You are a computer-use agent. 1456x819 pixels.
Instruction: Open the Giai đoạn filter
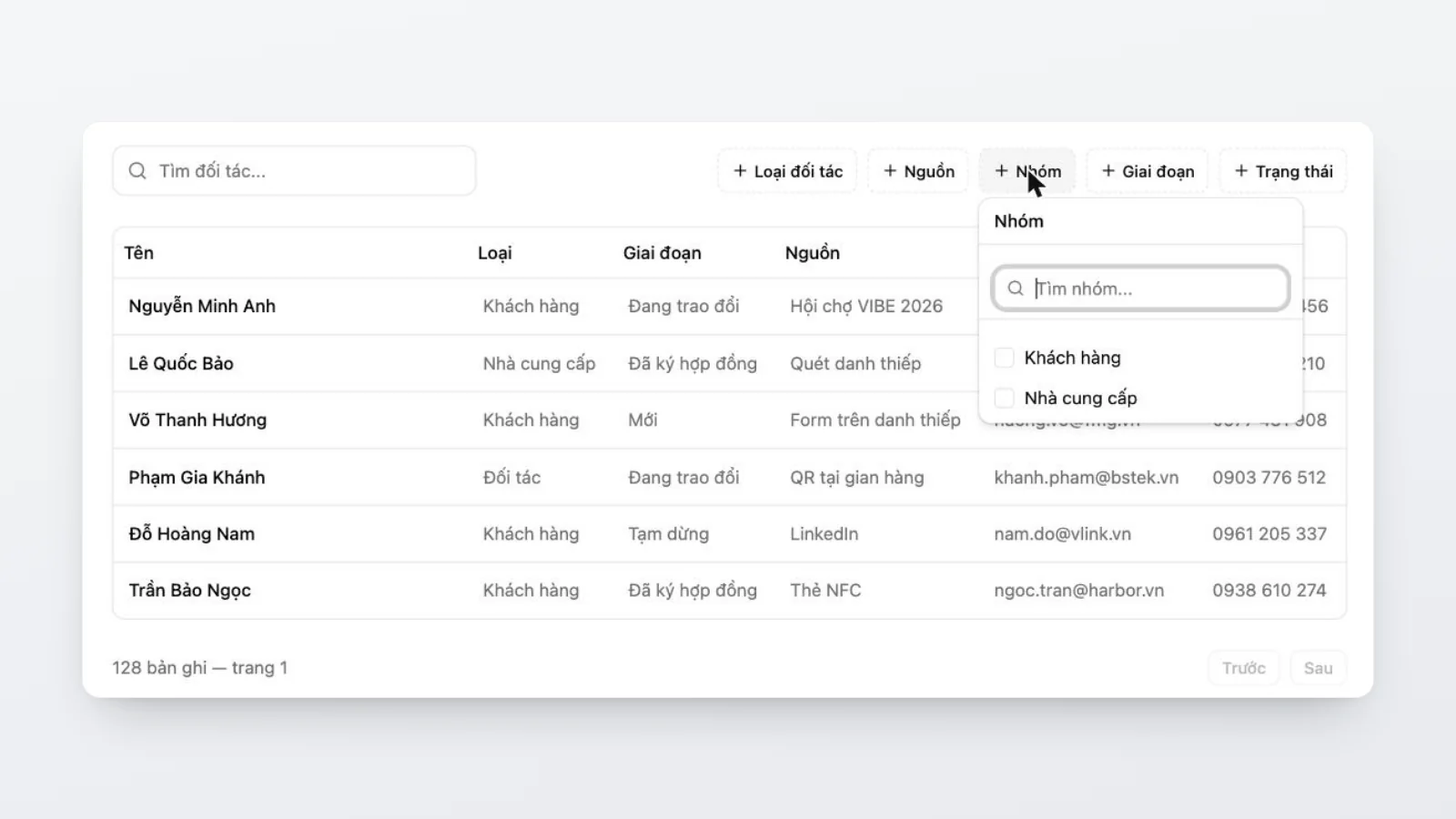[x=1148, y=171]
